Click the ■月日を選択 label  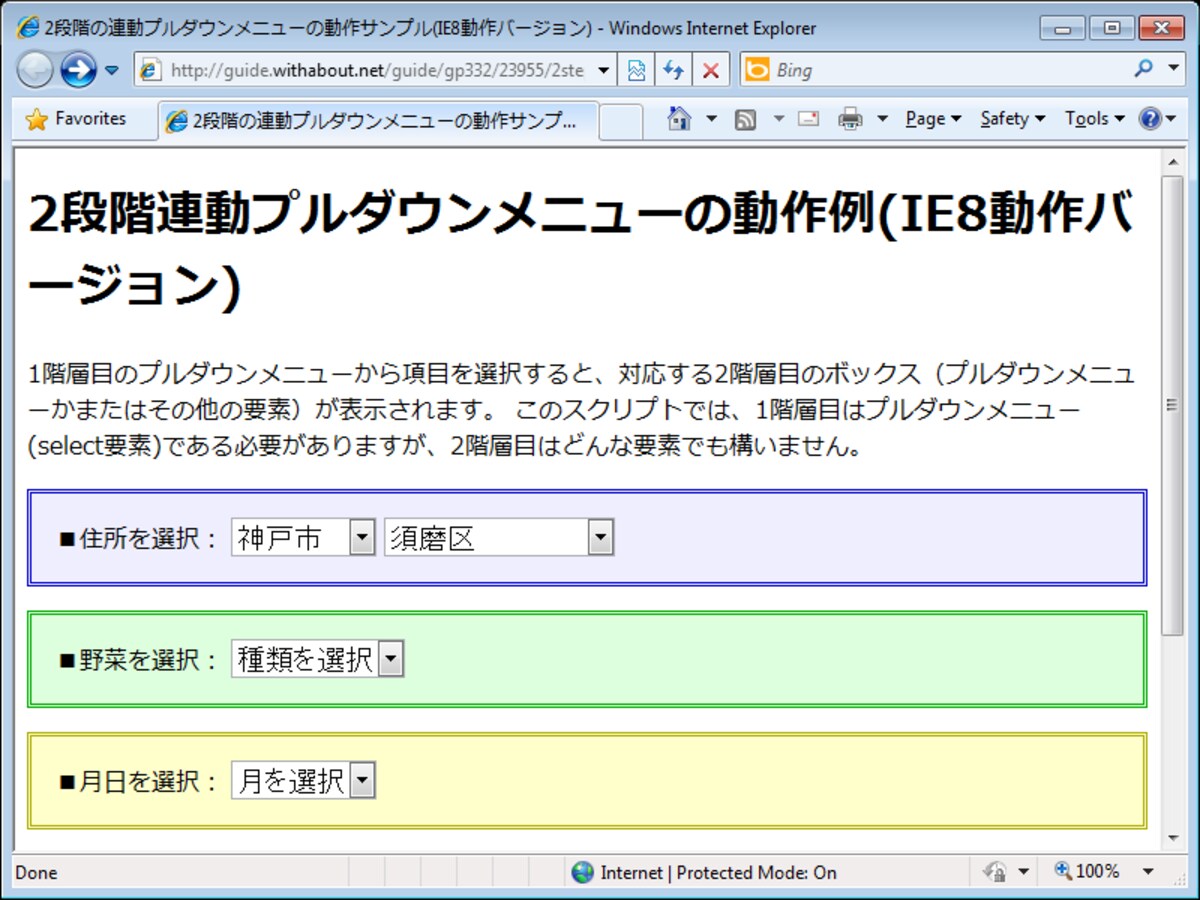[x=138, y=781]
